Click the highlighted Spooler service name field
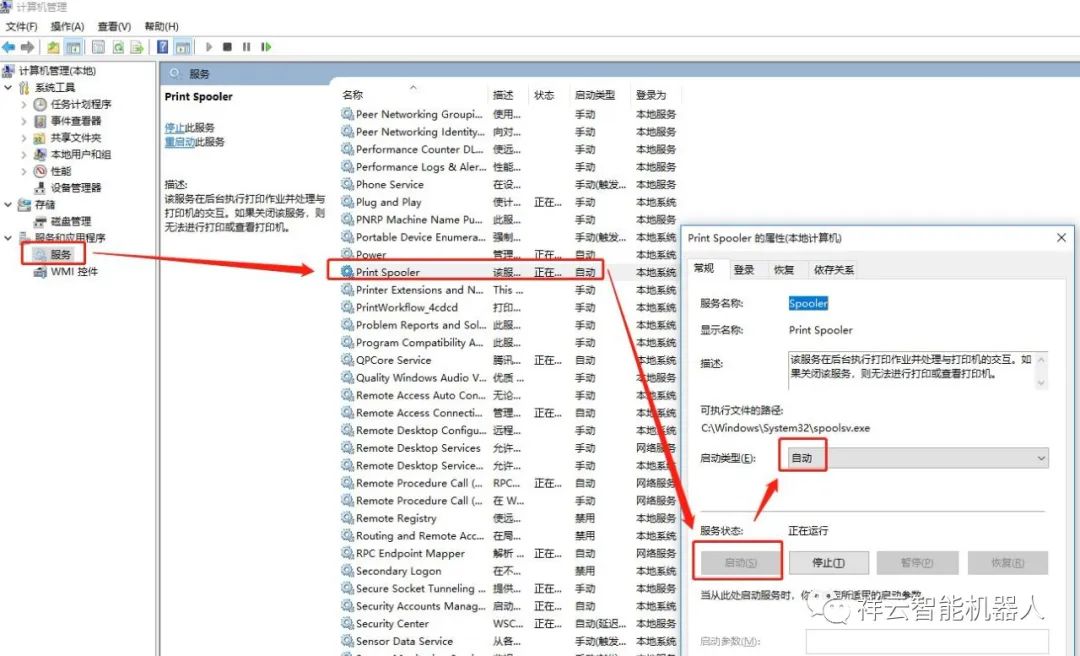 pos(808,303)
